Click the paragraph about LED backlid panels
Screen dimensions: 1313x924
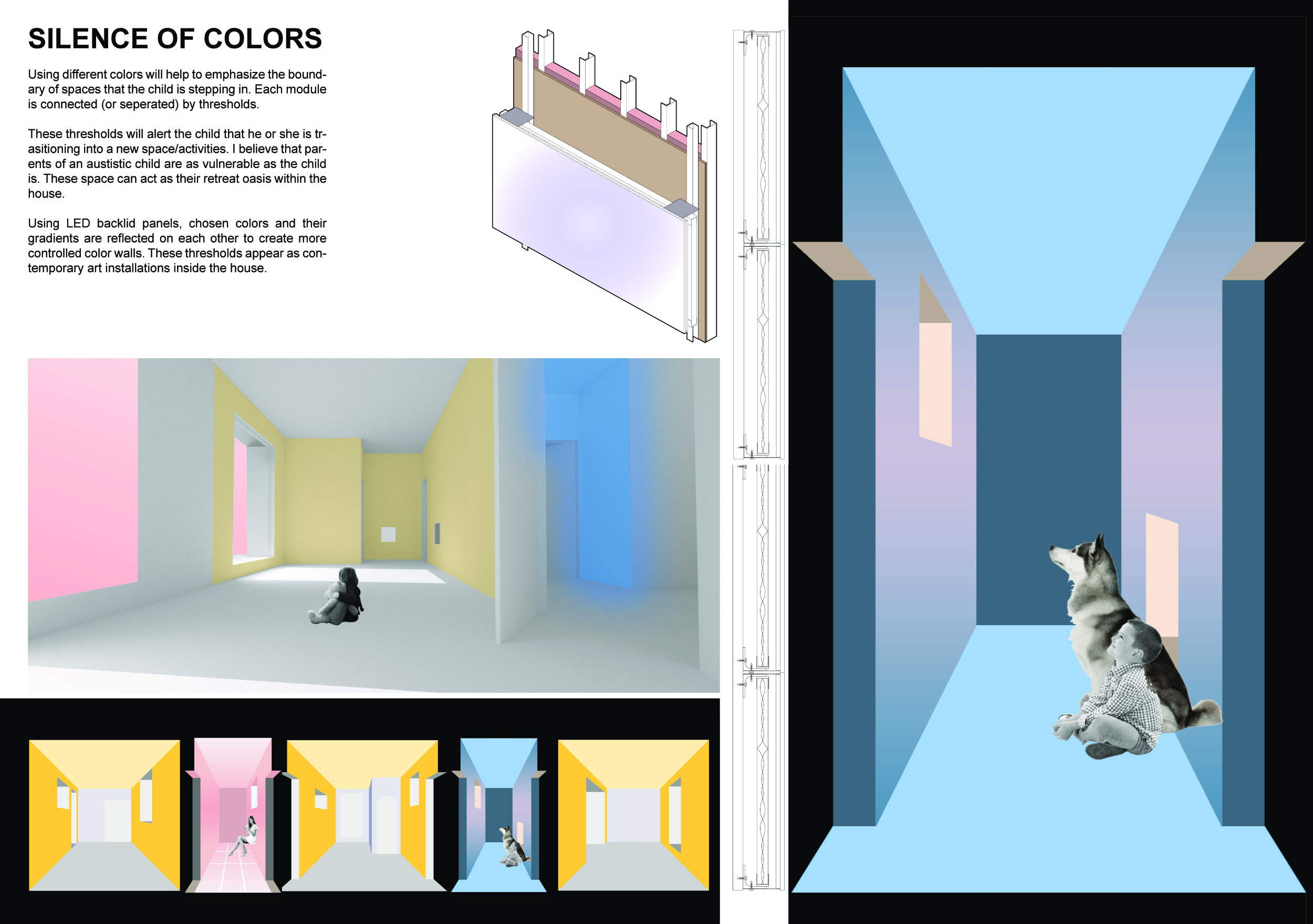point(178,245)
